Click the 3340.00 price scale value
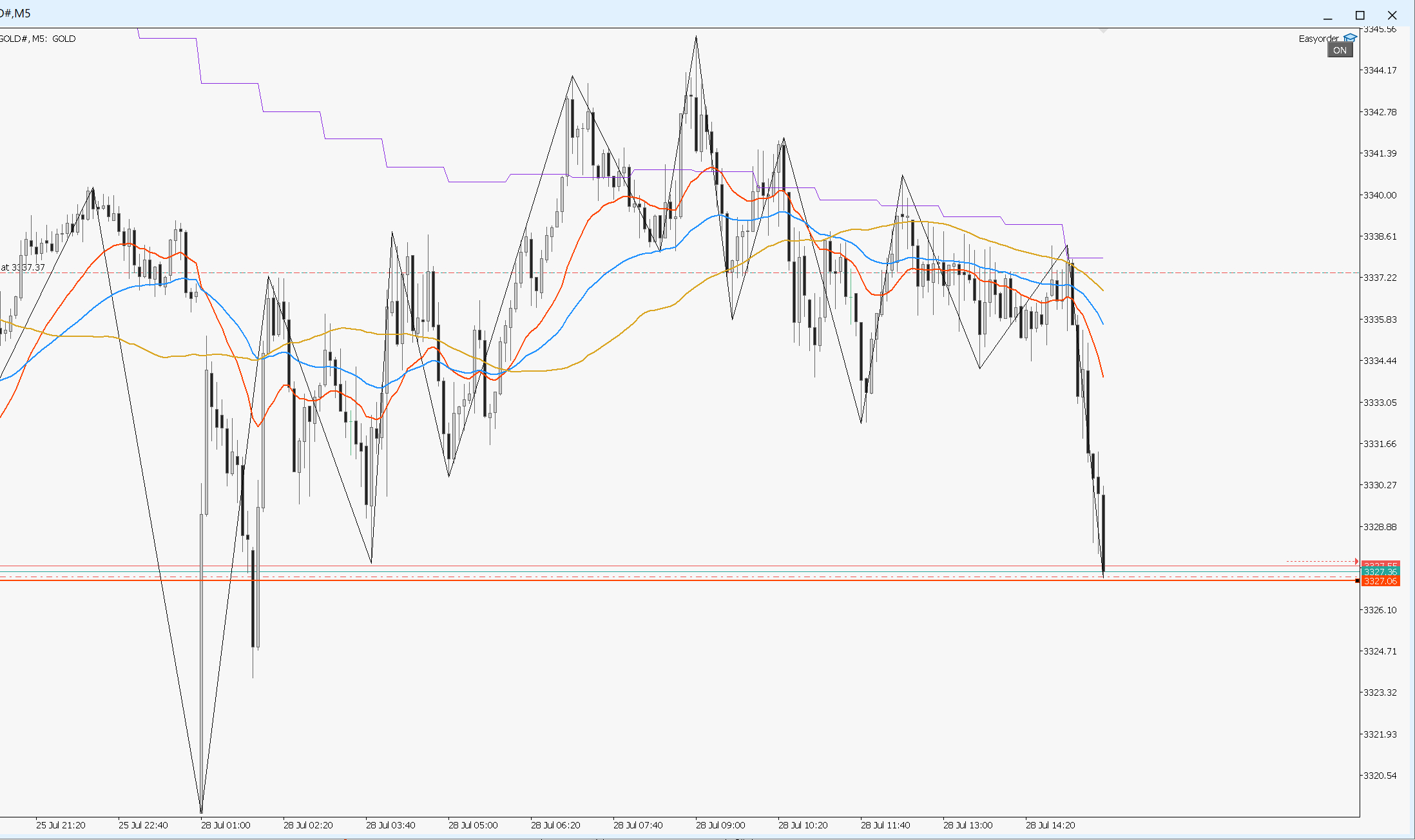The width and height of the screenshot is (1415, 840). pyautogui.click(x=1380, y=195)
